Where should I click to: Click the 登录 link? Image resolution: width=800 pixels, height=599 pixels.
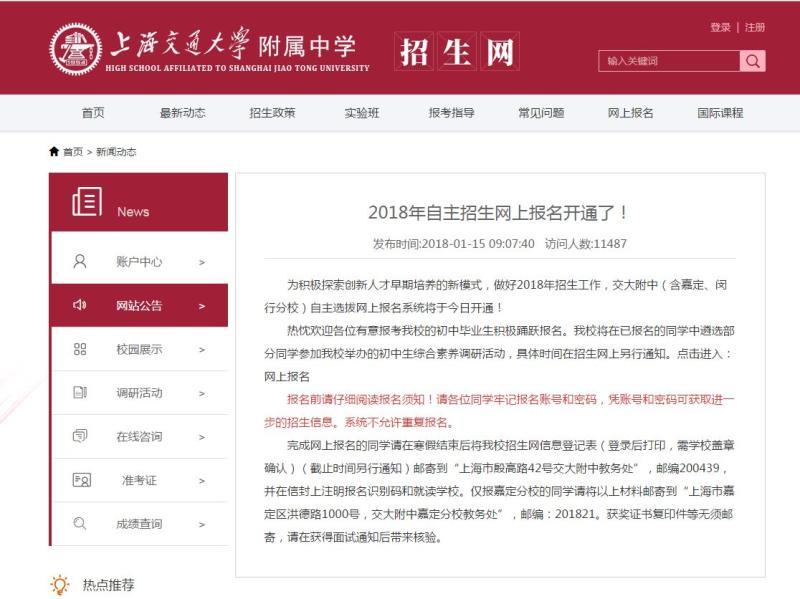(x=720, y=27)
